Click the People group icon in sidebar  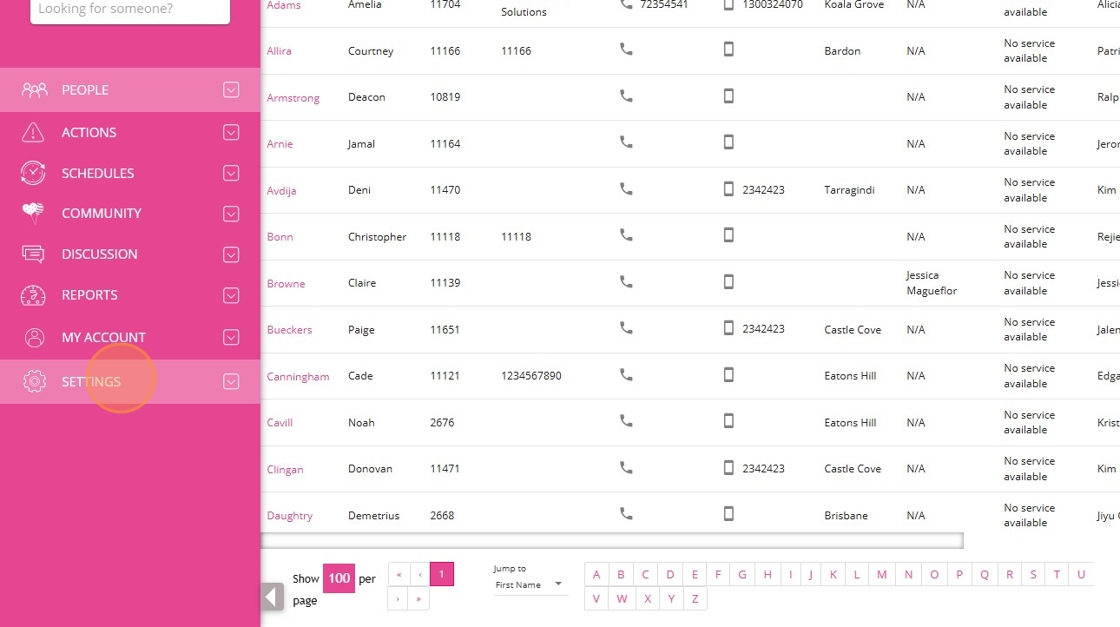coord(34,90)
